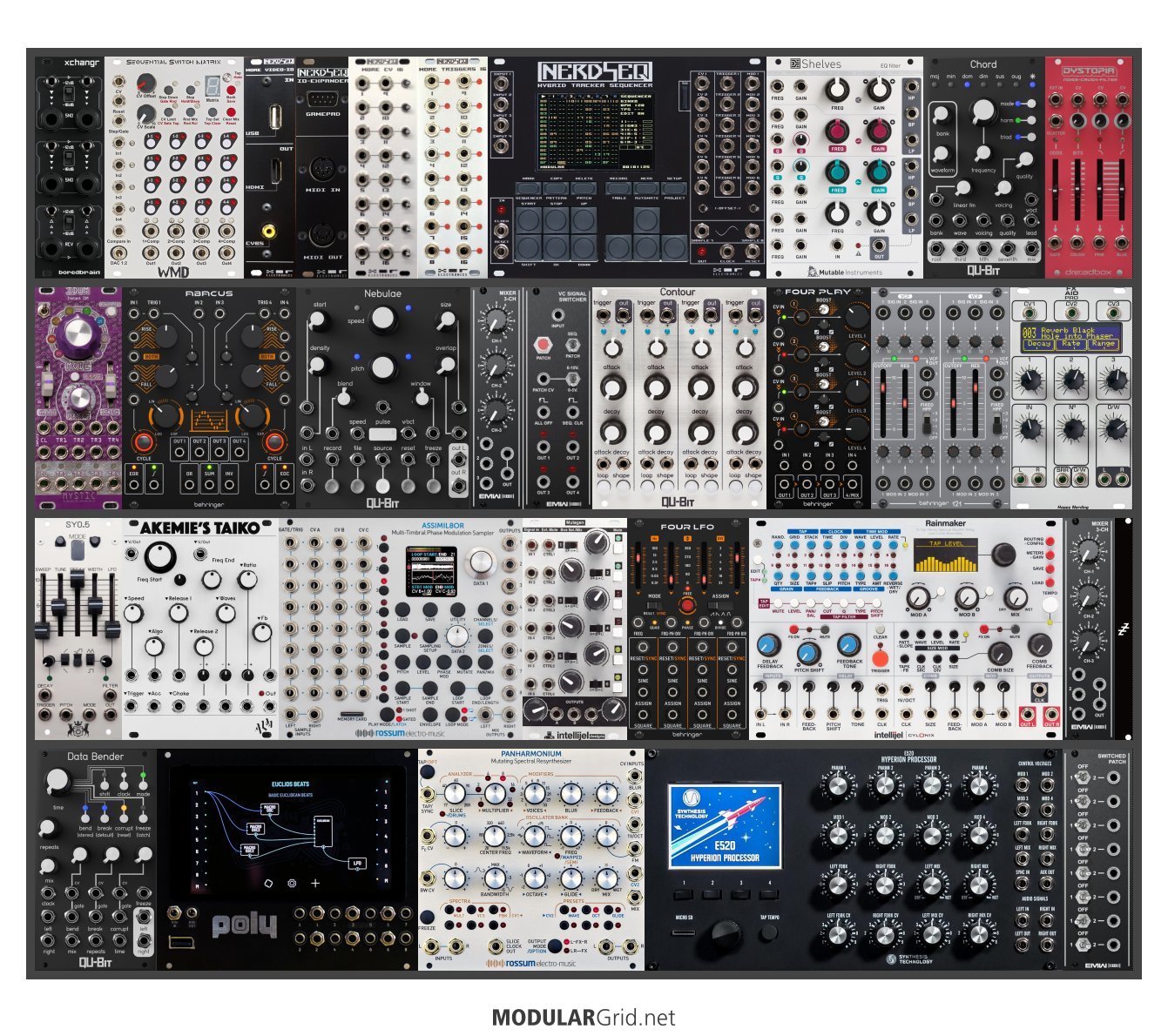This screenshot has width=1168, height=1036.
Task: Tap the white TEMPO button on Rainmaker
Action: click(x=1051, y=602)
